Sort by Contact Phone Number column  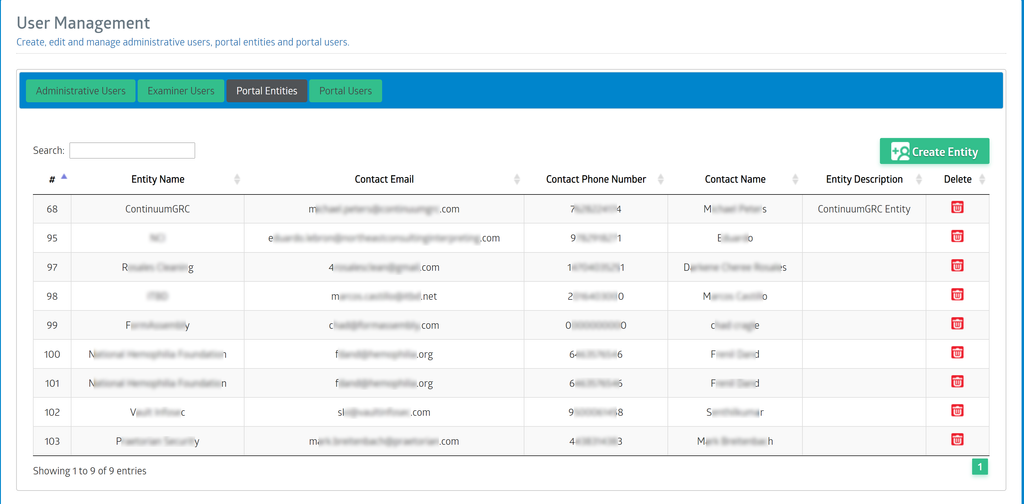[596, 180]
